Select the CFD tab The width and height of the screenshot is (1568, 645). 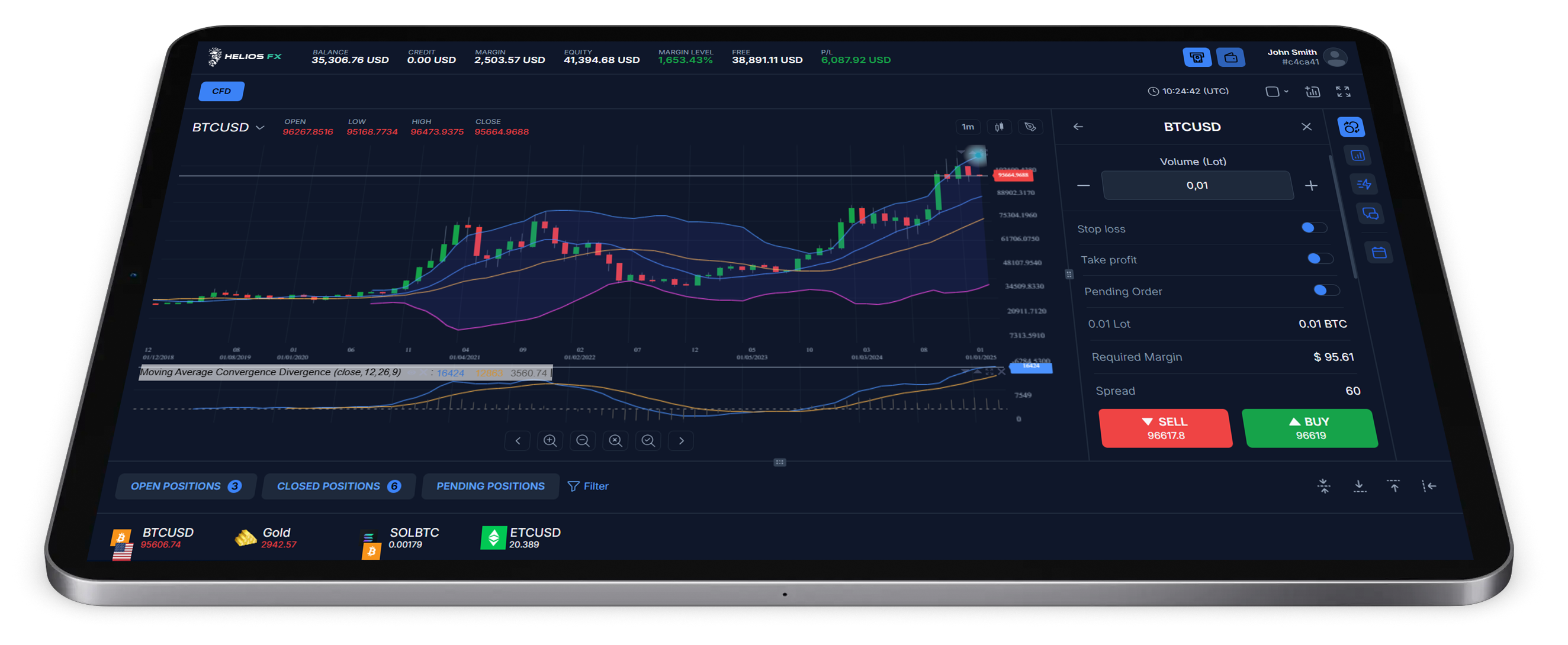221,91
